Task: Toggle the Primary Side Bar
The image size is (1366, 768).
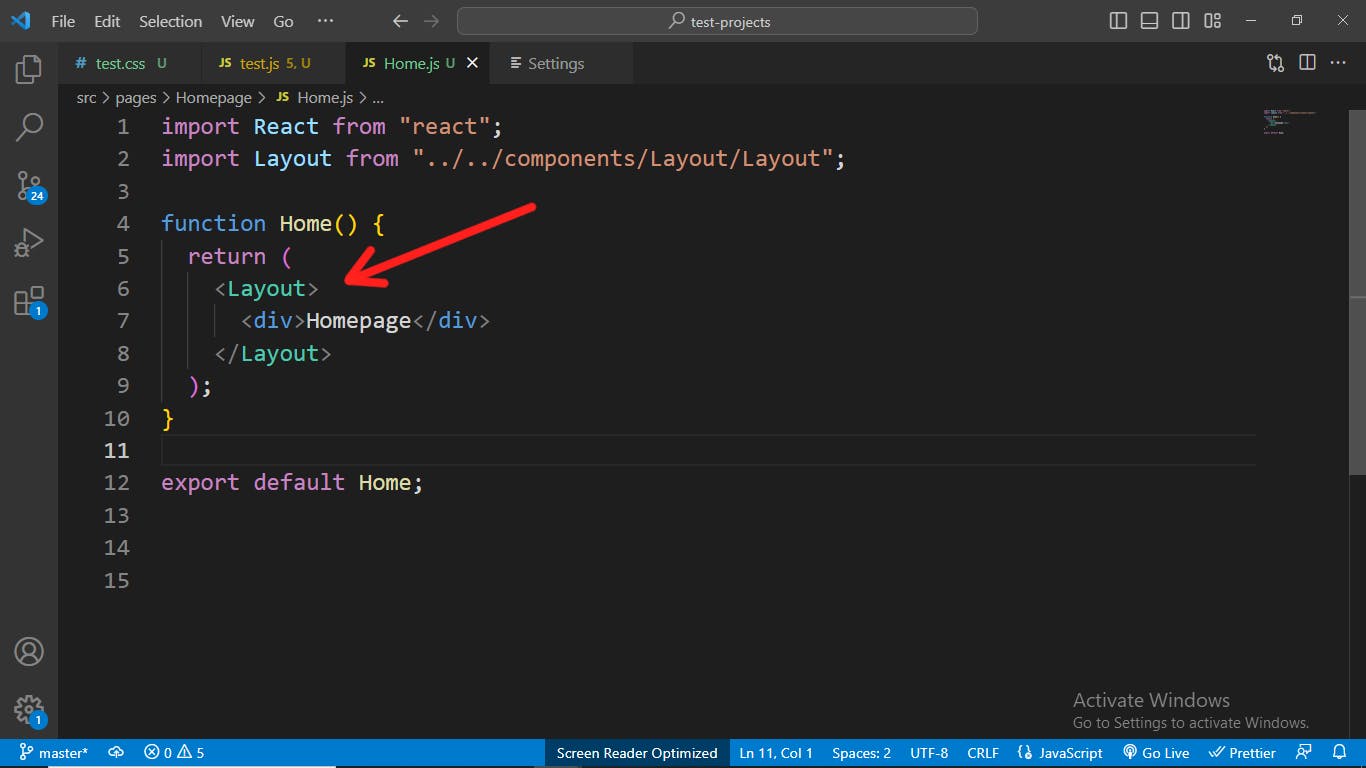Action: [1119, 21]
